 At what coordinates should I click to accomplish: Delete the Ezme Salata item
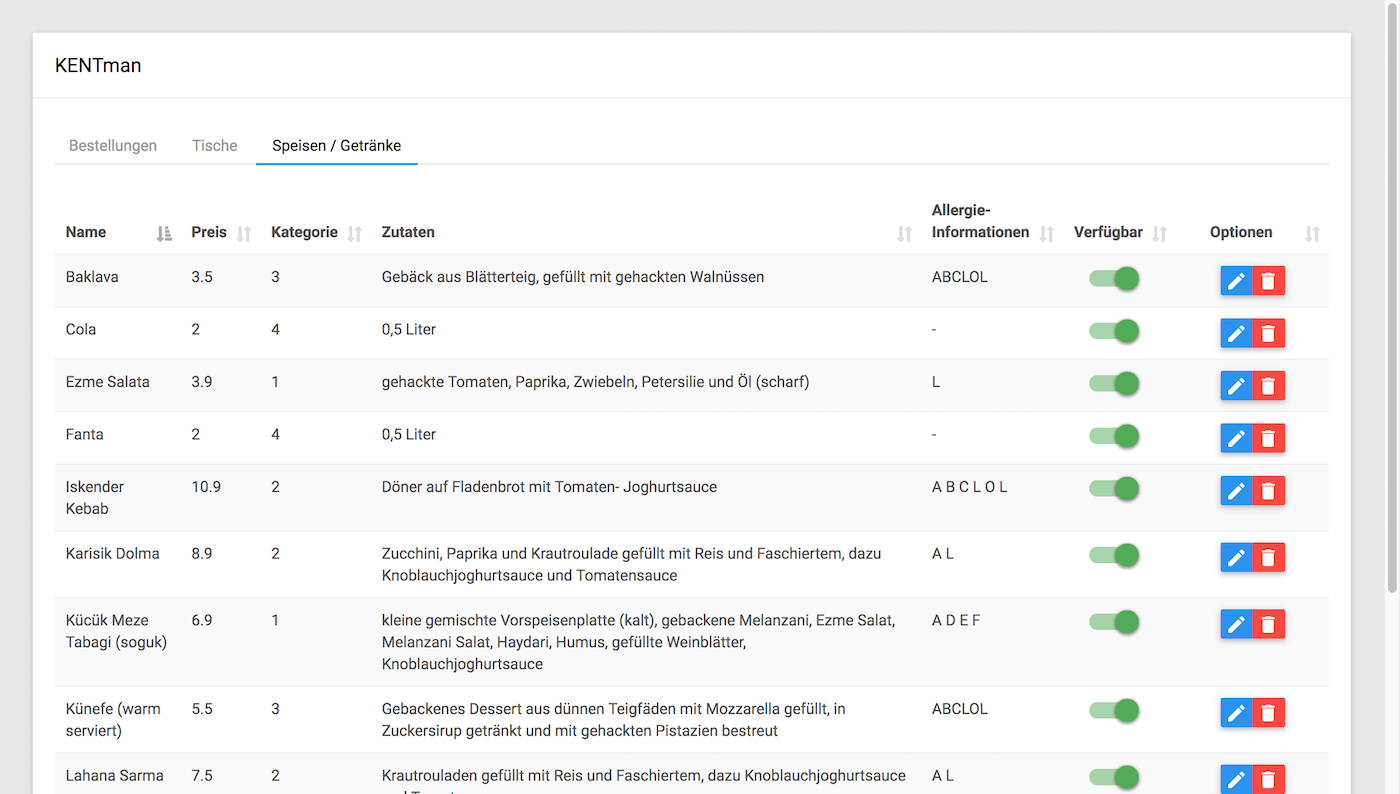(1268, 385)
